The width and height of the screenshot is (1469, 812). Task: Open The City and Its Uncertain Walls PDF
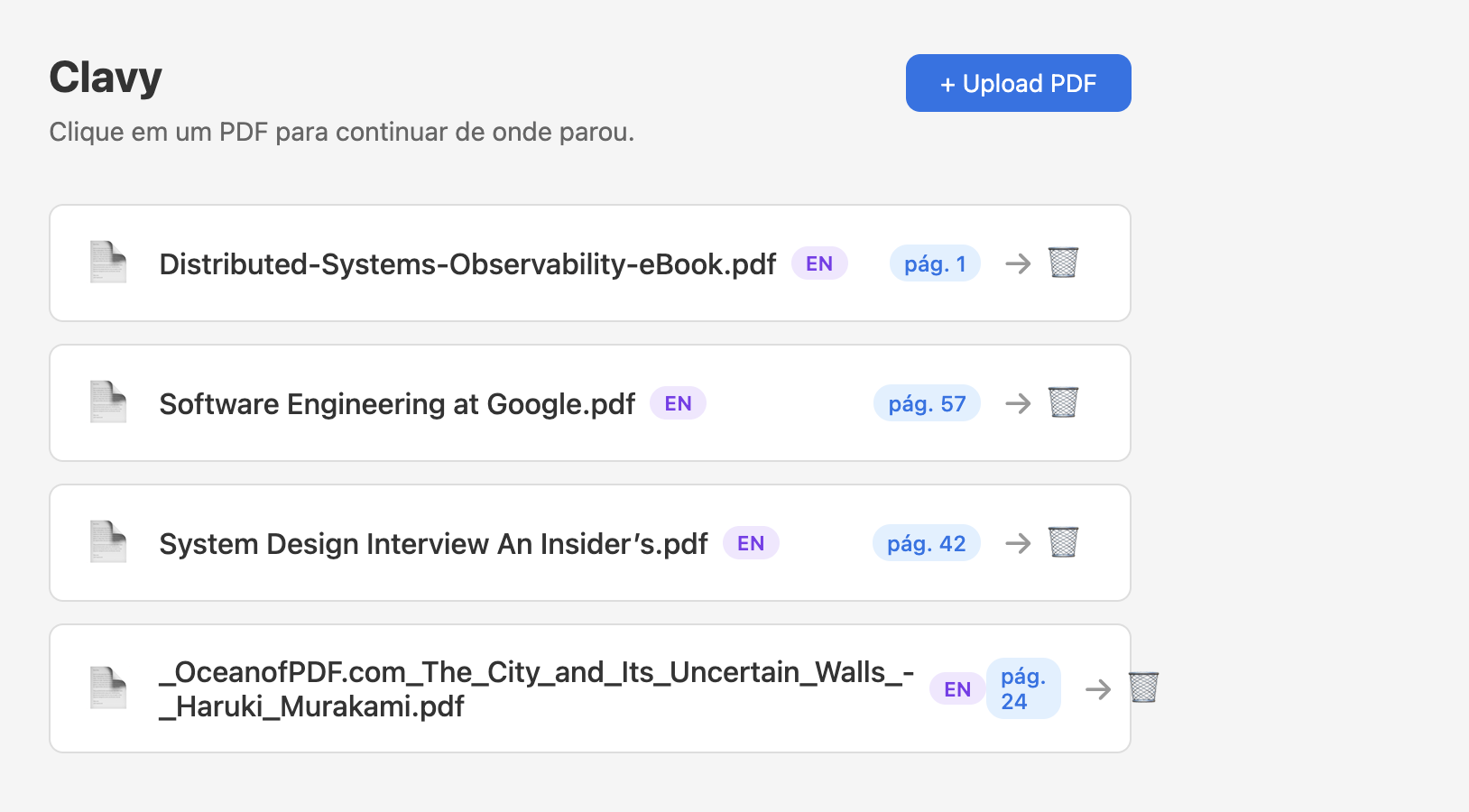536,688
